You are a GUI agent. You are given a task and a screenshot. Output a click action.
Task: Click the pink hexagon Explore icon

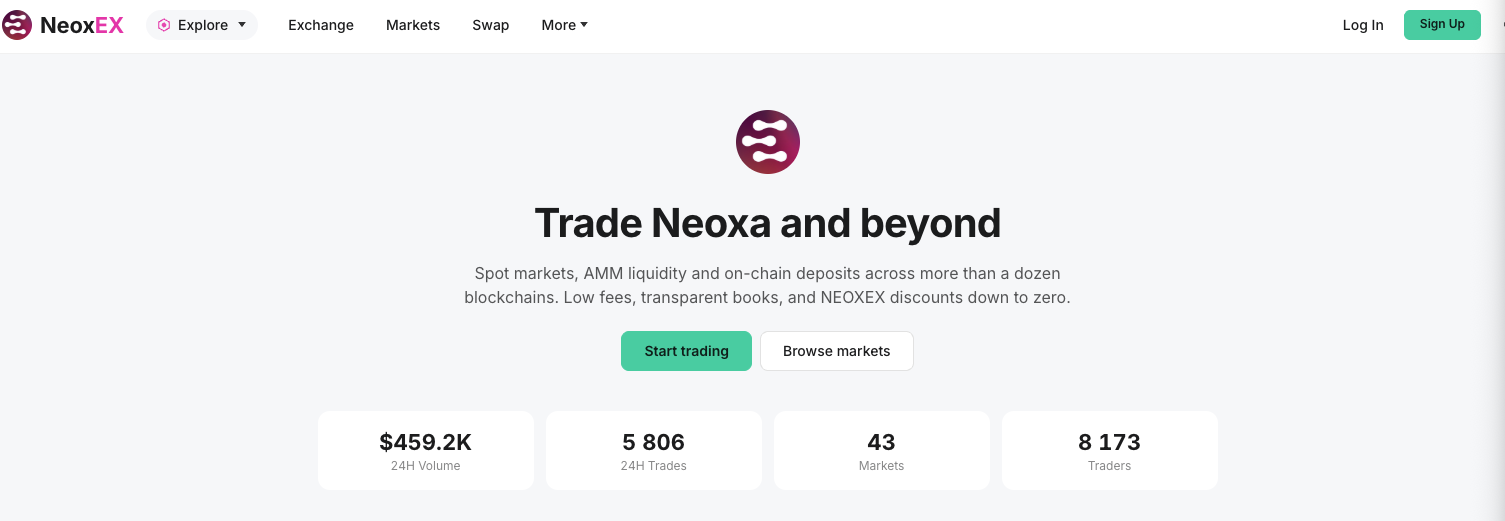164,25
